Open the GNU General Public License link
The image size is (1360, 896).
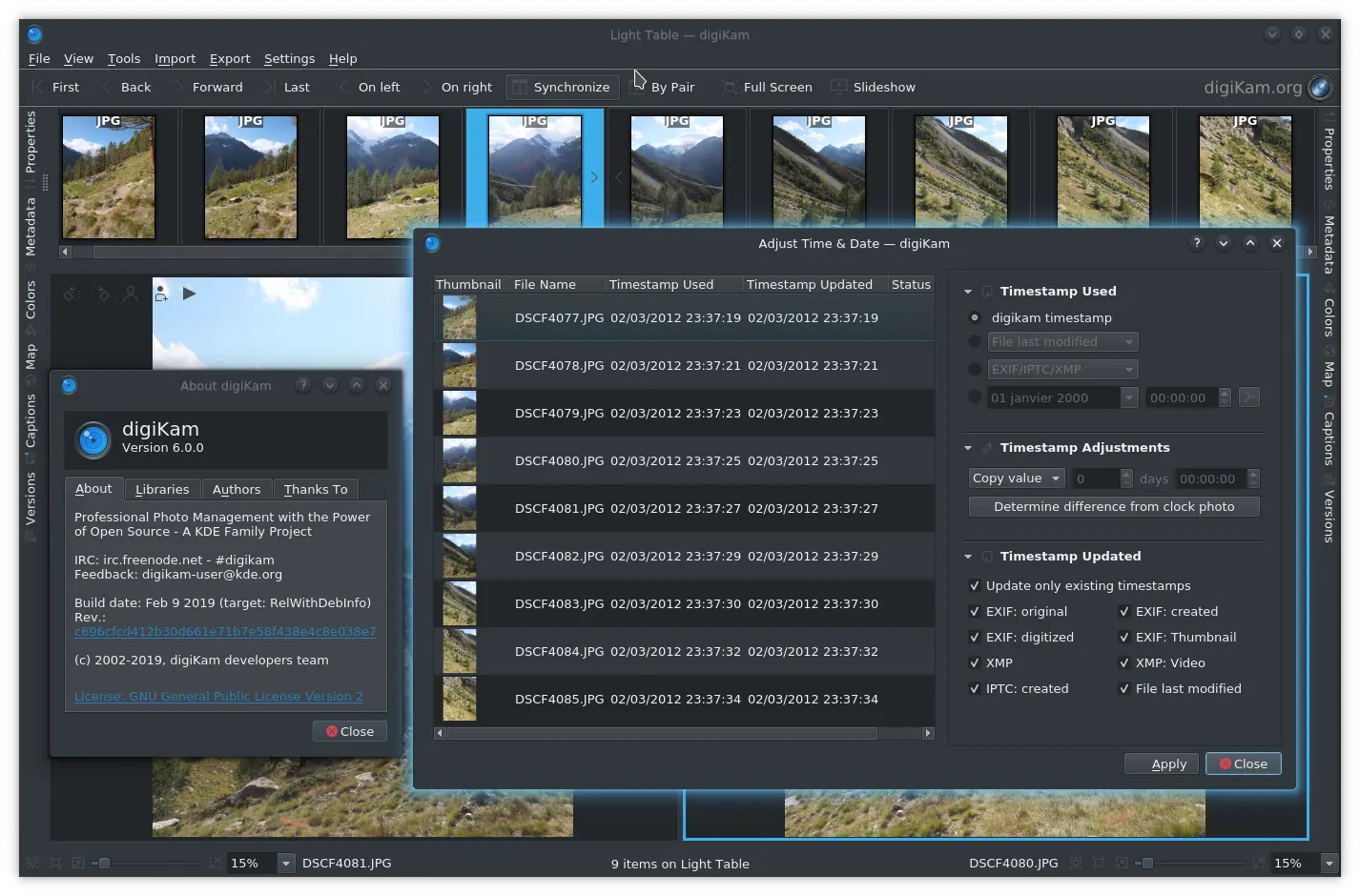coord(217,696)
